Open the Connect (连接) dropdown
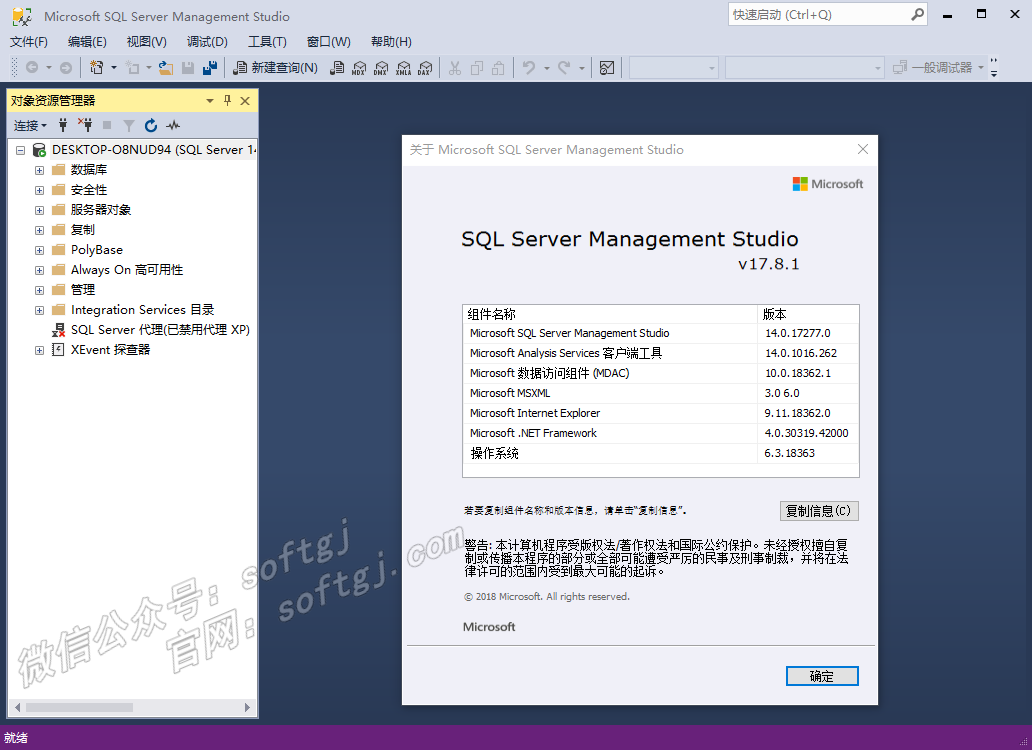This screenshot has width=1032, height=750. pos(30,125)
